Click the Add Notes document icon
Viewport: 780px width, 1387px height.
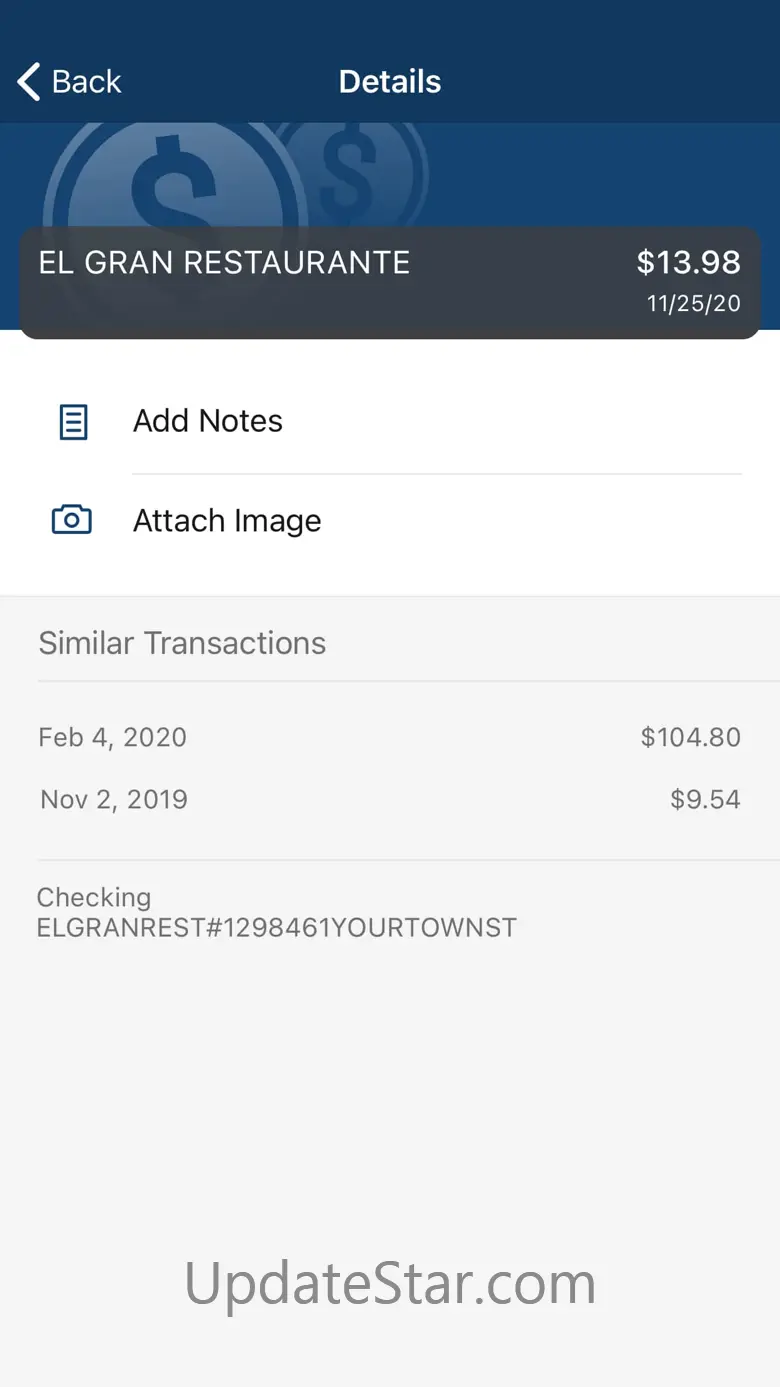(73, 422)
